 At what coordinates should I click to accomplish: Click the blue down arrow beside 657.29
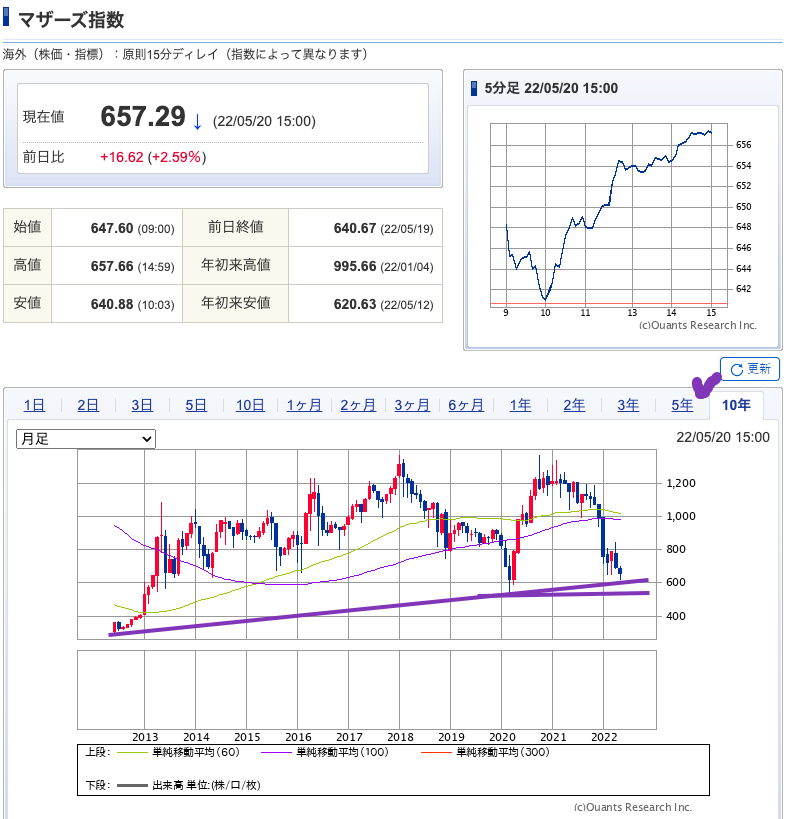pos(197,121)
